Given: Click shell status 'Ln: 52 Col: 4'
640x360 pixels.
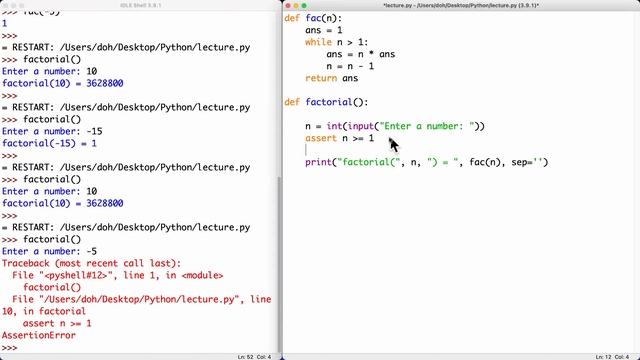Looking at the screenshot, I should click(254, 357).
